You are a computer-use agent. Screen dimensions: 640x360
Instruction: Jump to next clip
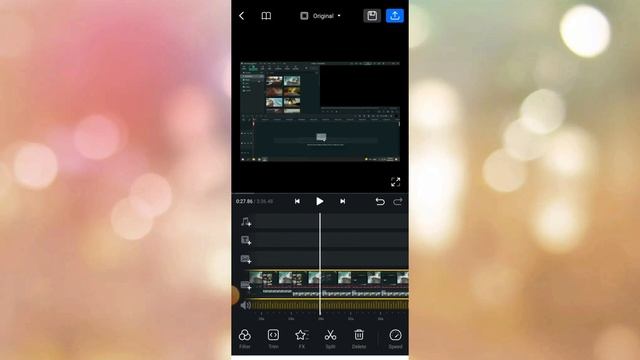tap(342, 201)
